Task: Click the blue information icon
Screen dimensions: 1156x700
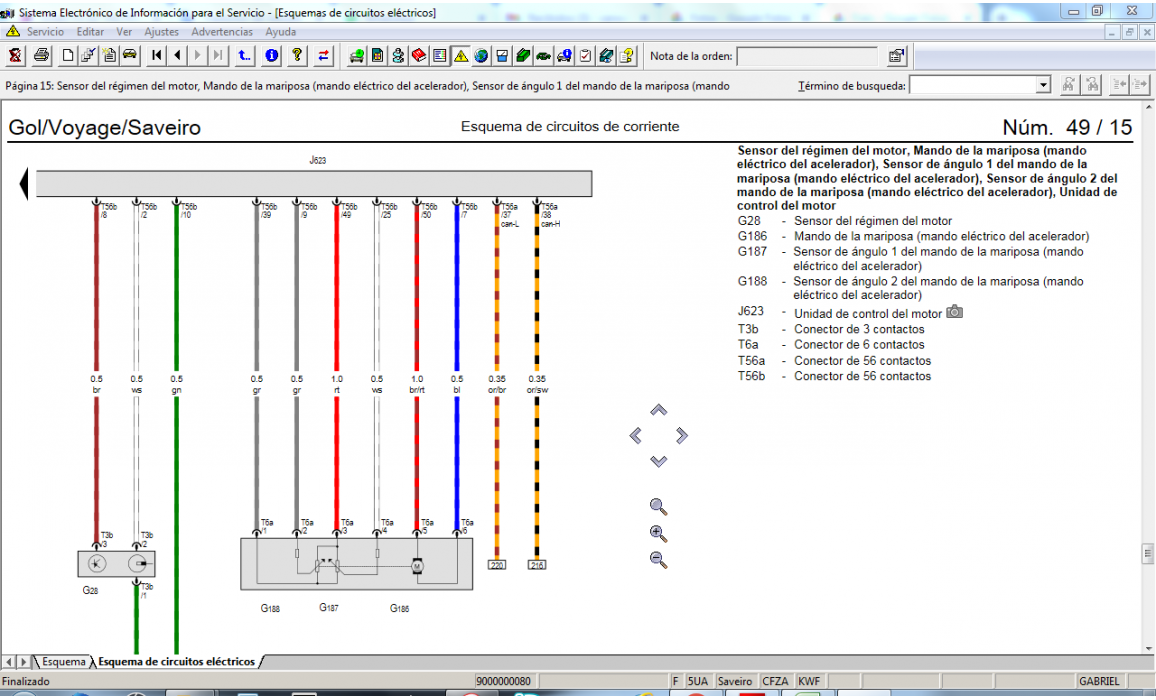Action: [271, 55]
